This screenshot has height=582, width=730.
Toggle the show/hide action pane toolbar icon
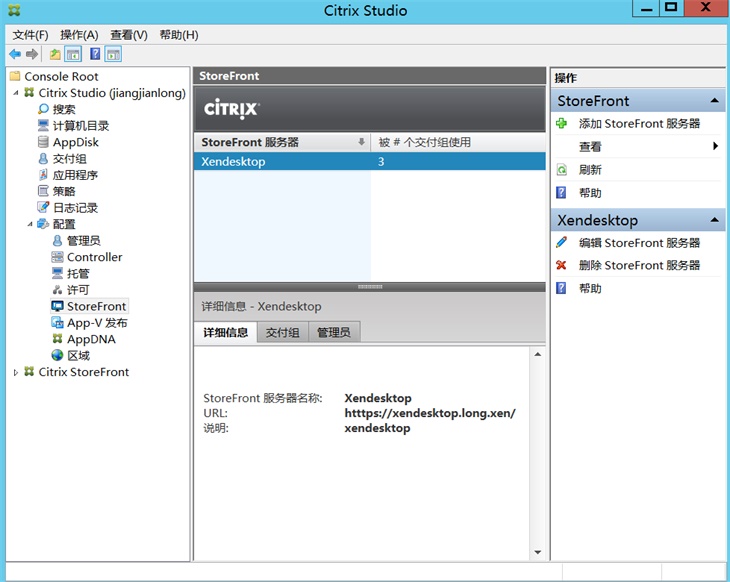[113, 54]
